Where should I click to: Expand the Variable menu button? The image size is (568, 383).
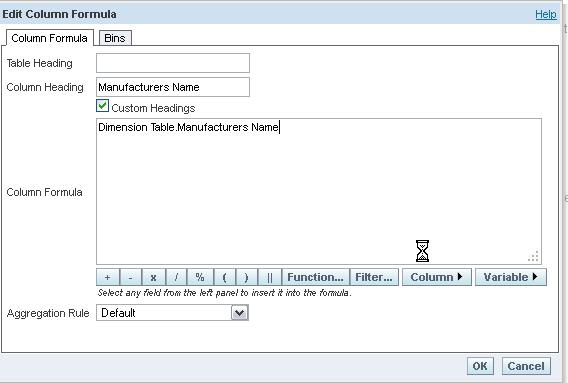tap(510, 277)
